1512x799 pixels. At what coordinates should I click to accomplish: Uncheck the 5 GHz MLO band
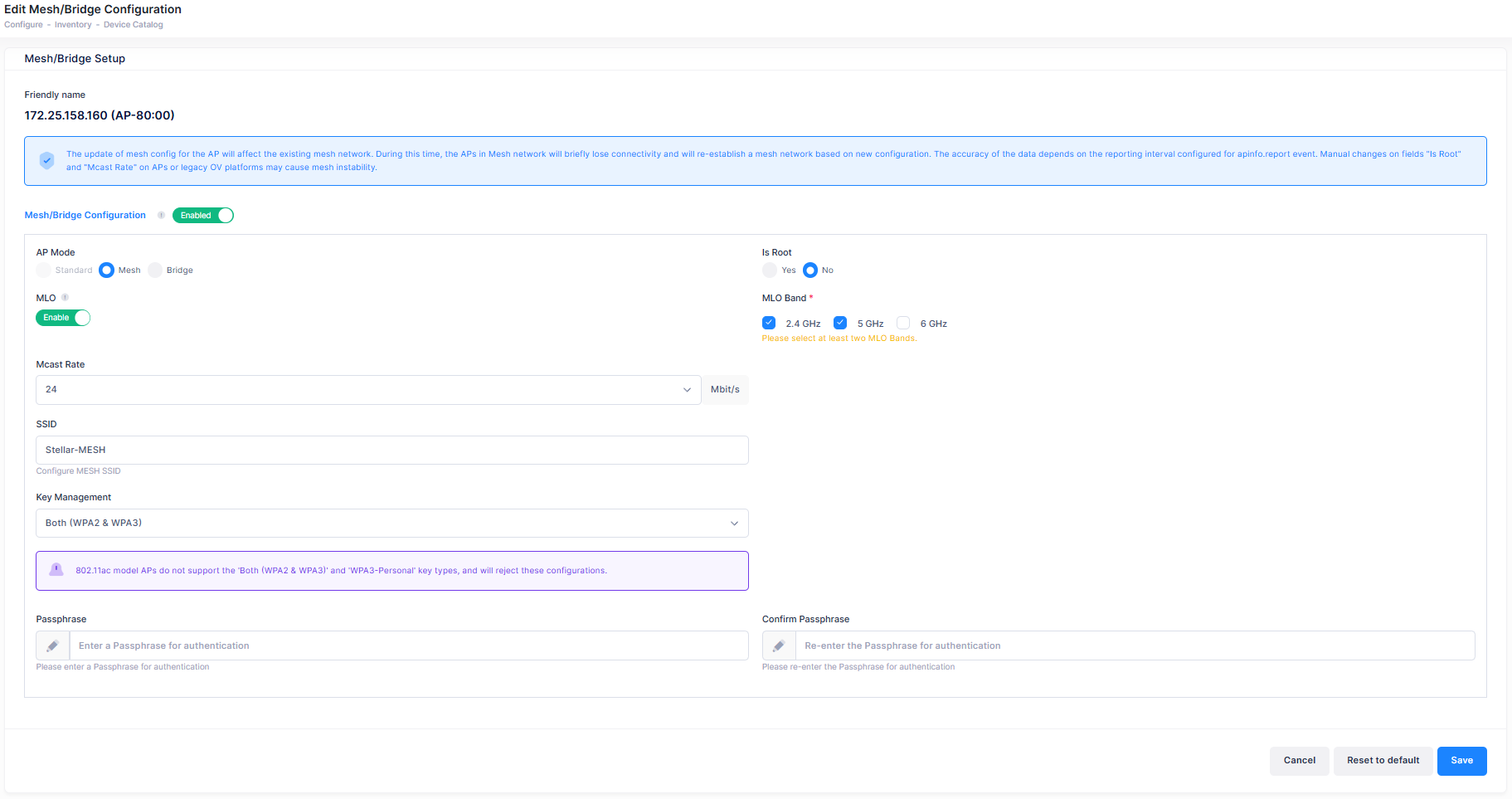840,324
